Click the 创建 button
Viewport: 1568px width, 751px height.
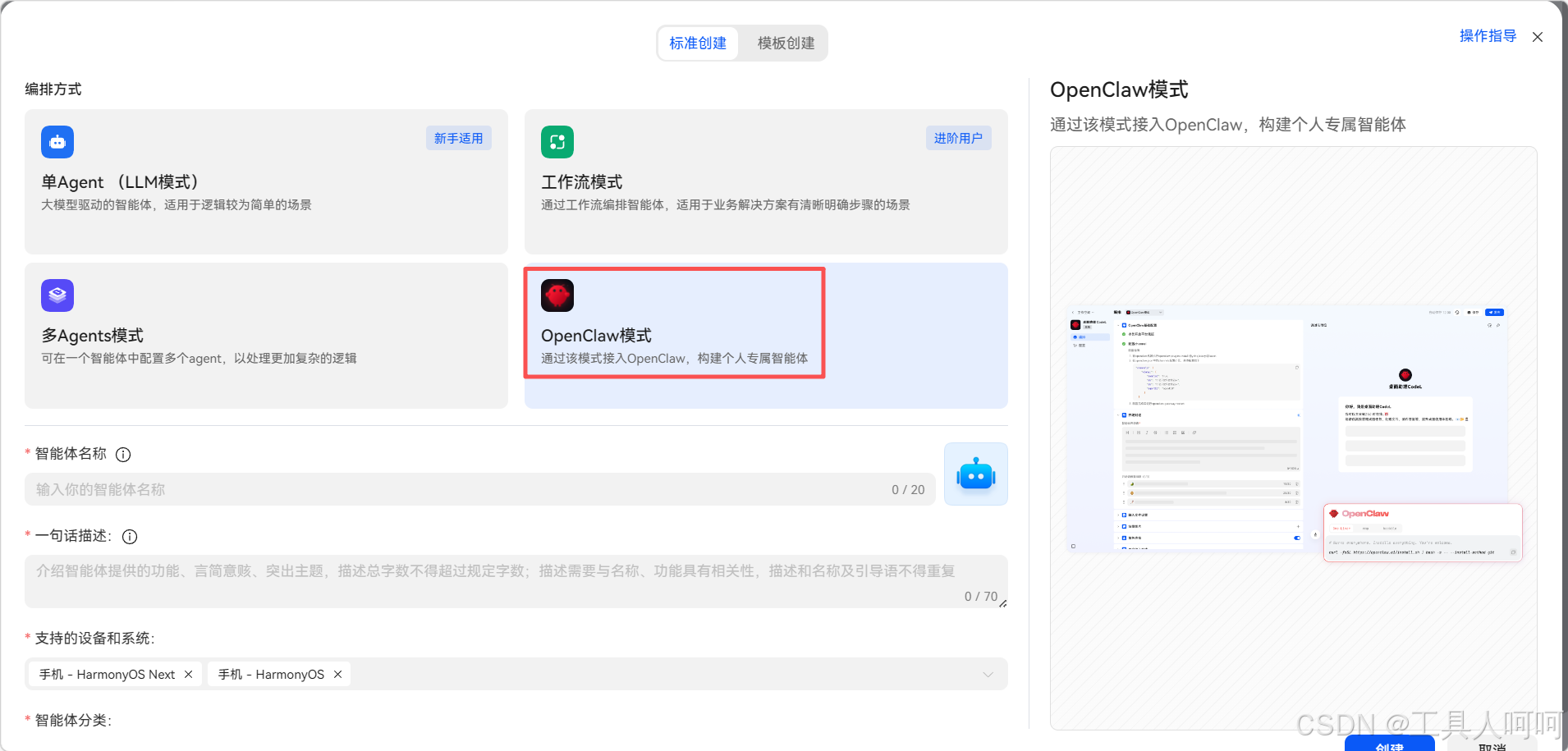(x=1390, y=745)
